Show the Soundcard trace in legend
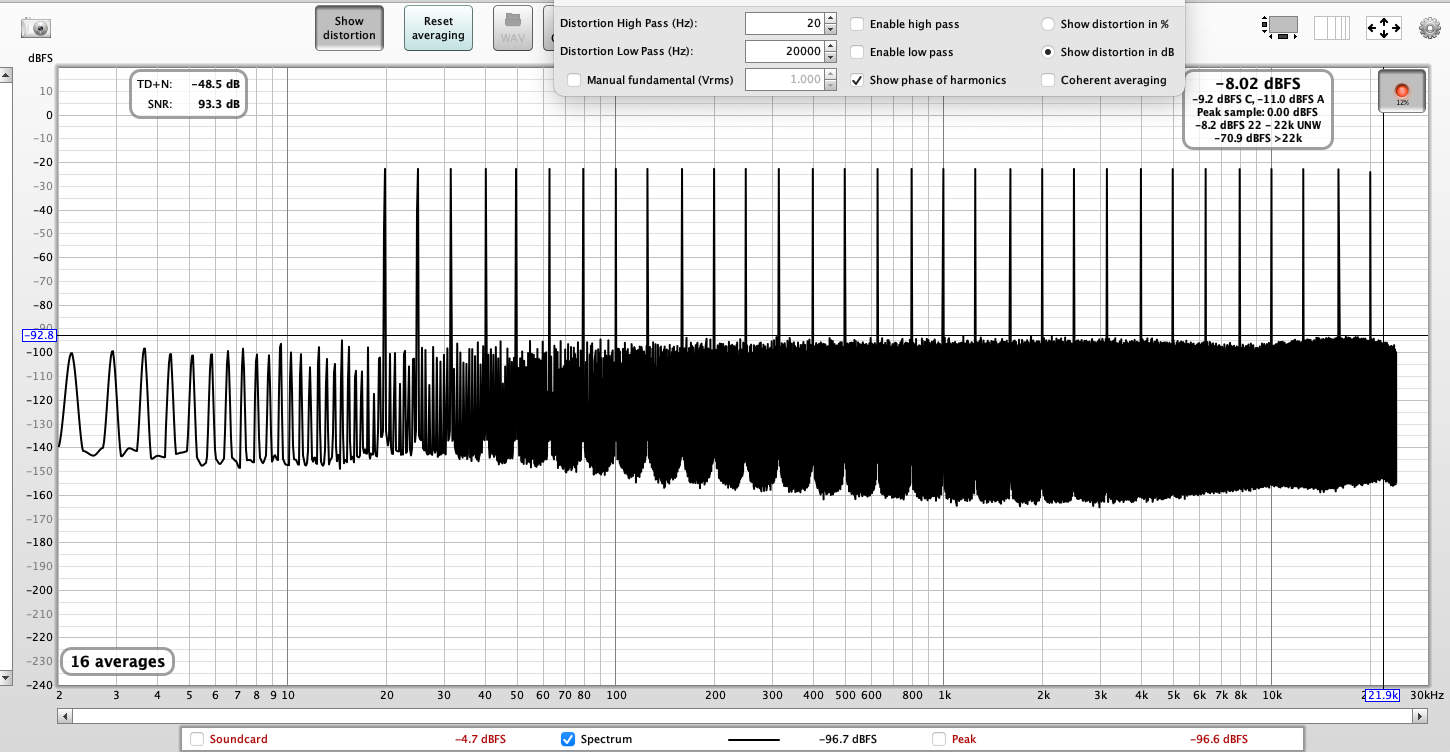The width and height of the screenshot is (1450, 752). pos(197,739)
